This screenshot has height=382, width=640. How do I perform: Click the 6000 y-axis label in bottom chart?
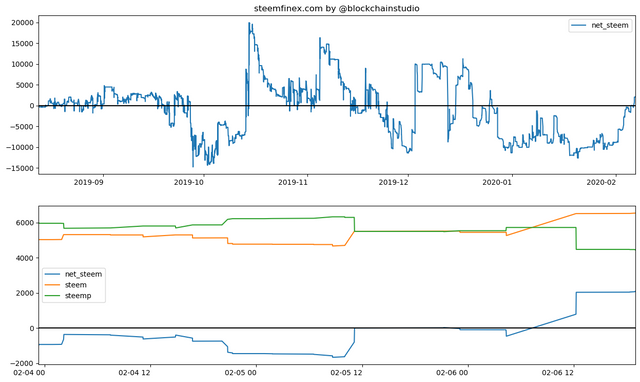[x=25, y=223]
